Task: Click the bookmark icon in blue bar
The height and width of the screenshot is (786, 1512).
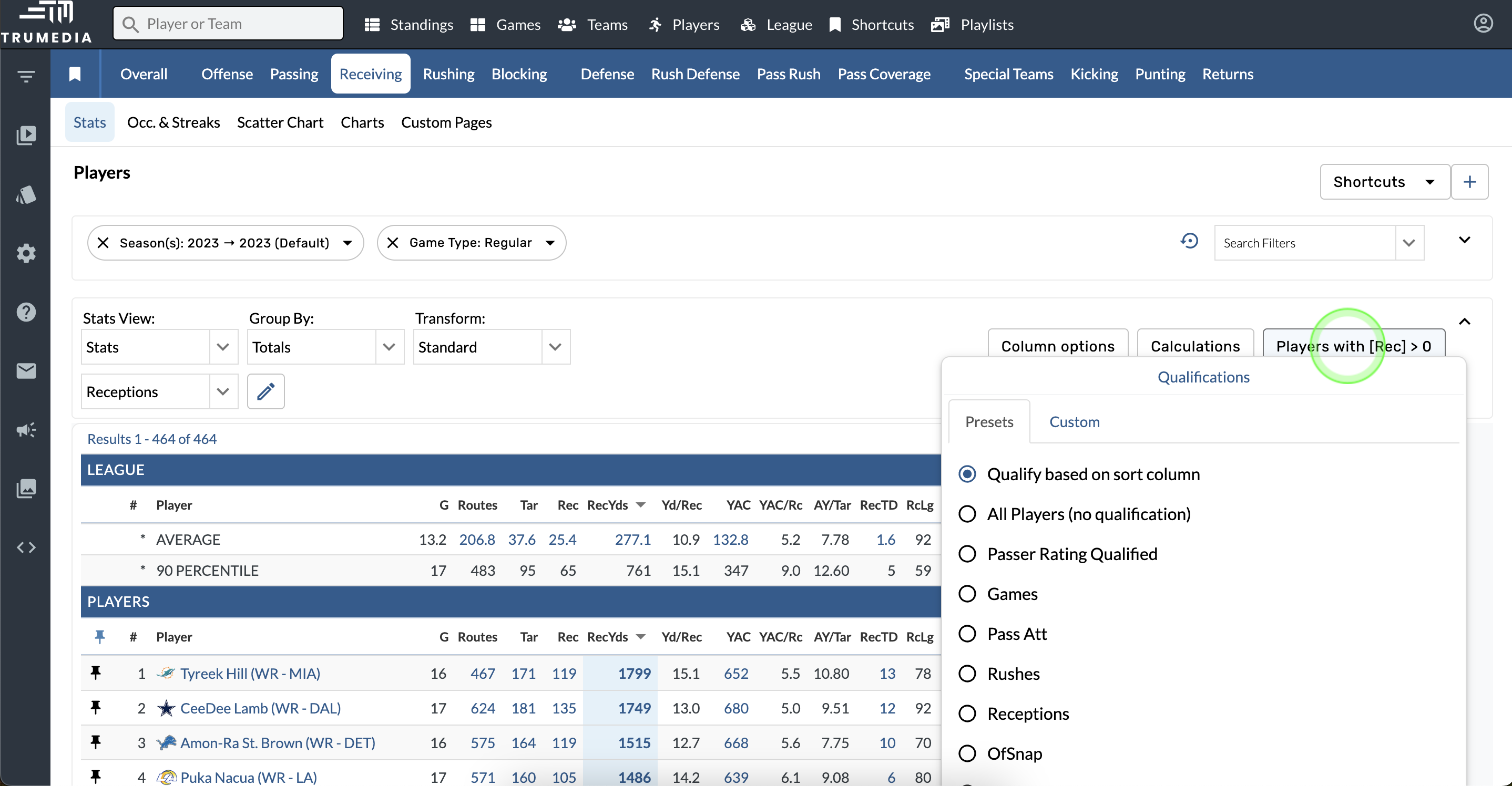Action: coord(75,74)
